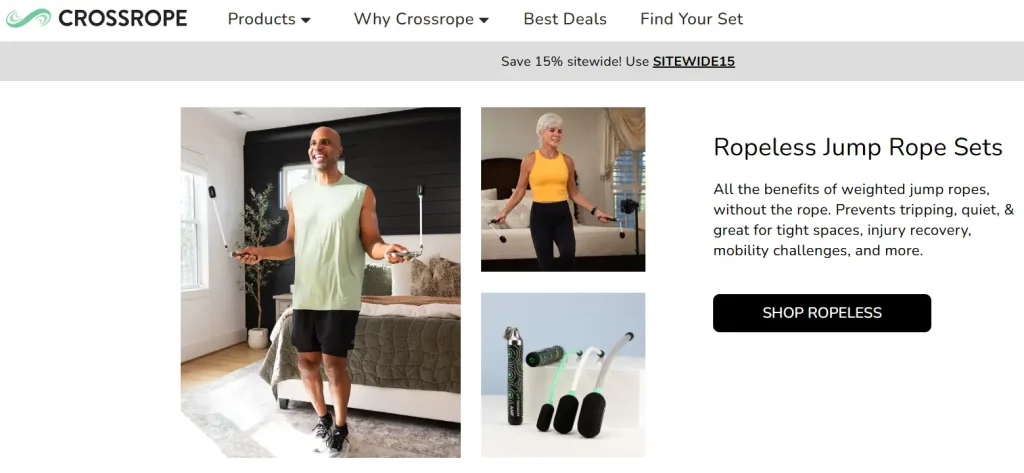Open the Find Your Set page
The image size is (1024, 473).
(x=692, y=19)
